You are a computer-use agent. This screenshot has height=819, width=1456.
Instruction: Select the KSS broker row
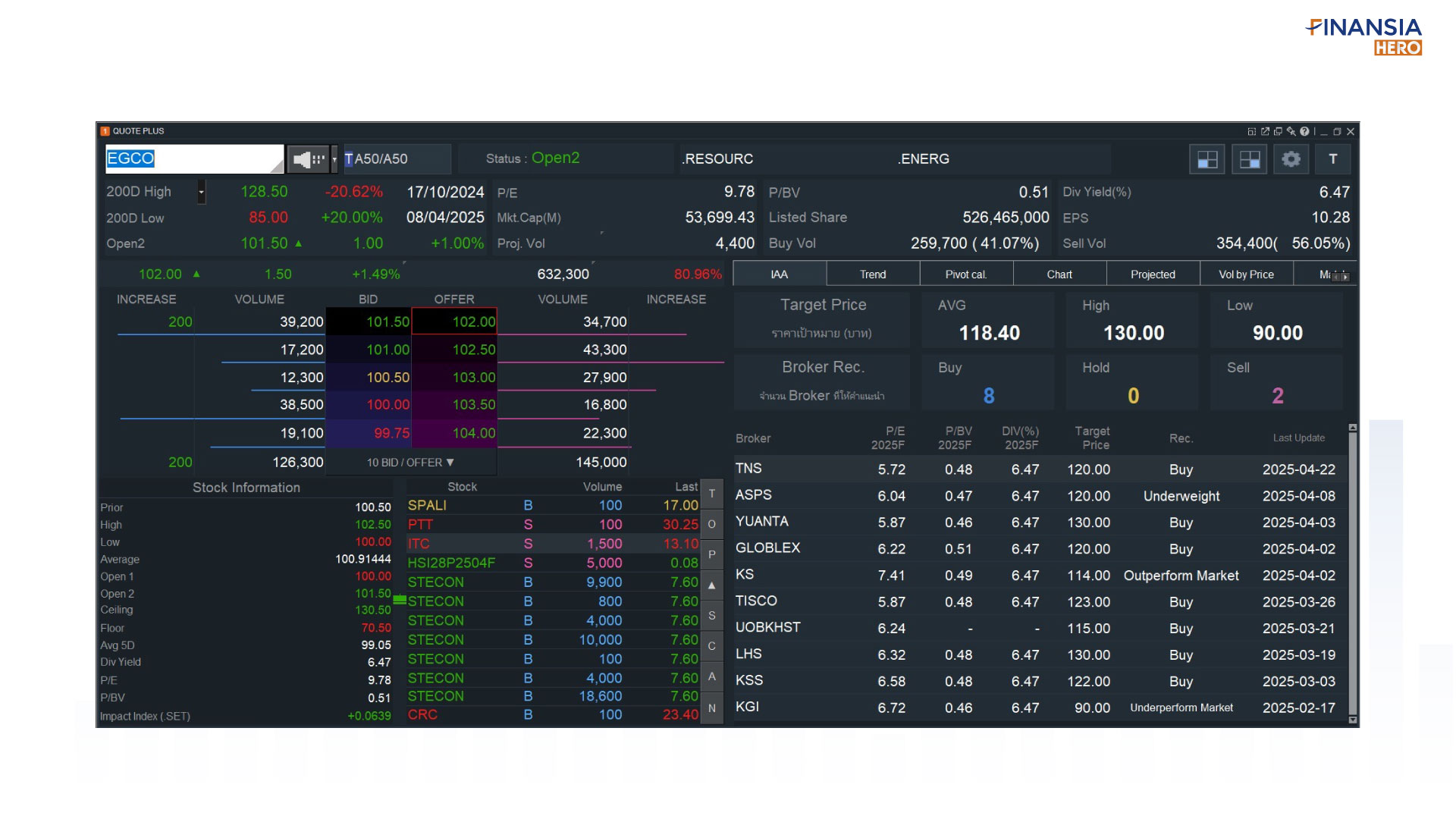click(1040, 682)
